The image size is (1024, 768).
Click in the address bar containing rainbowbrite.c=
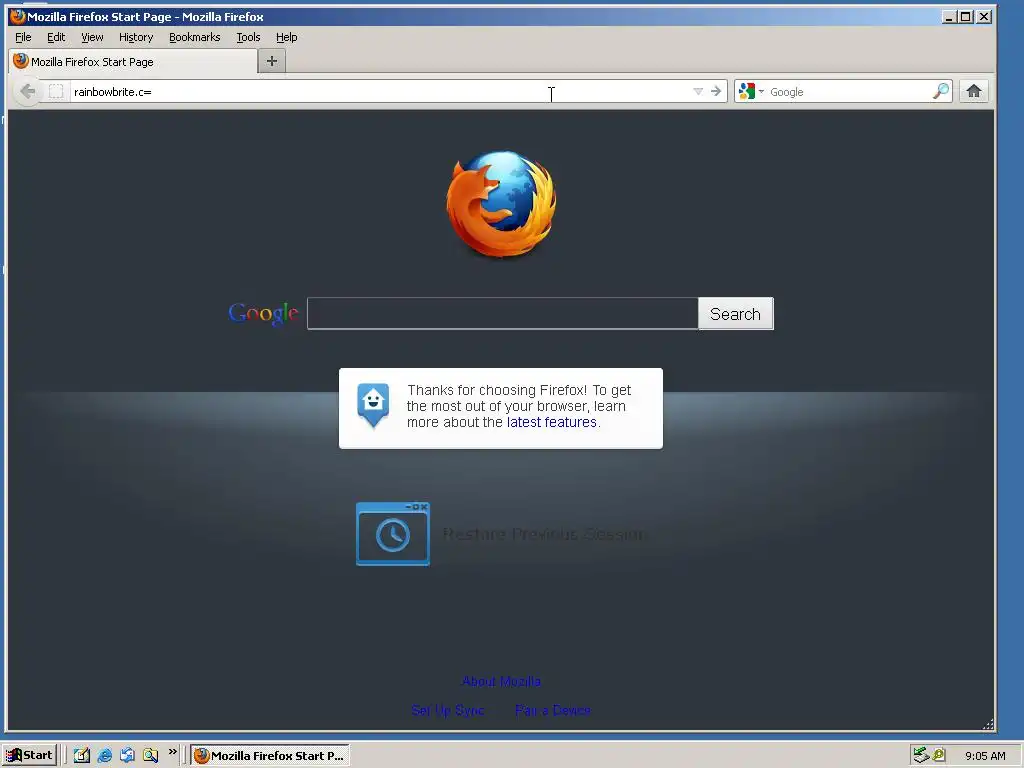[x=379, y=91]
